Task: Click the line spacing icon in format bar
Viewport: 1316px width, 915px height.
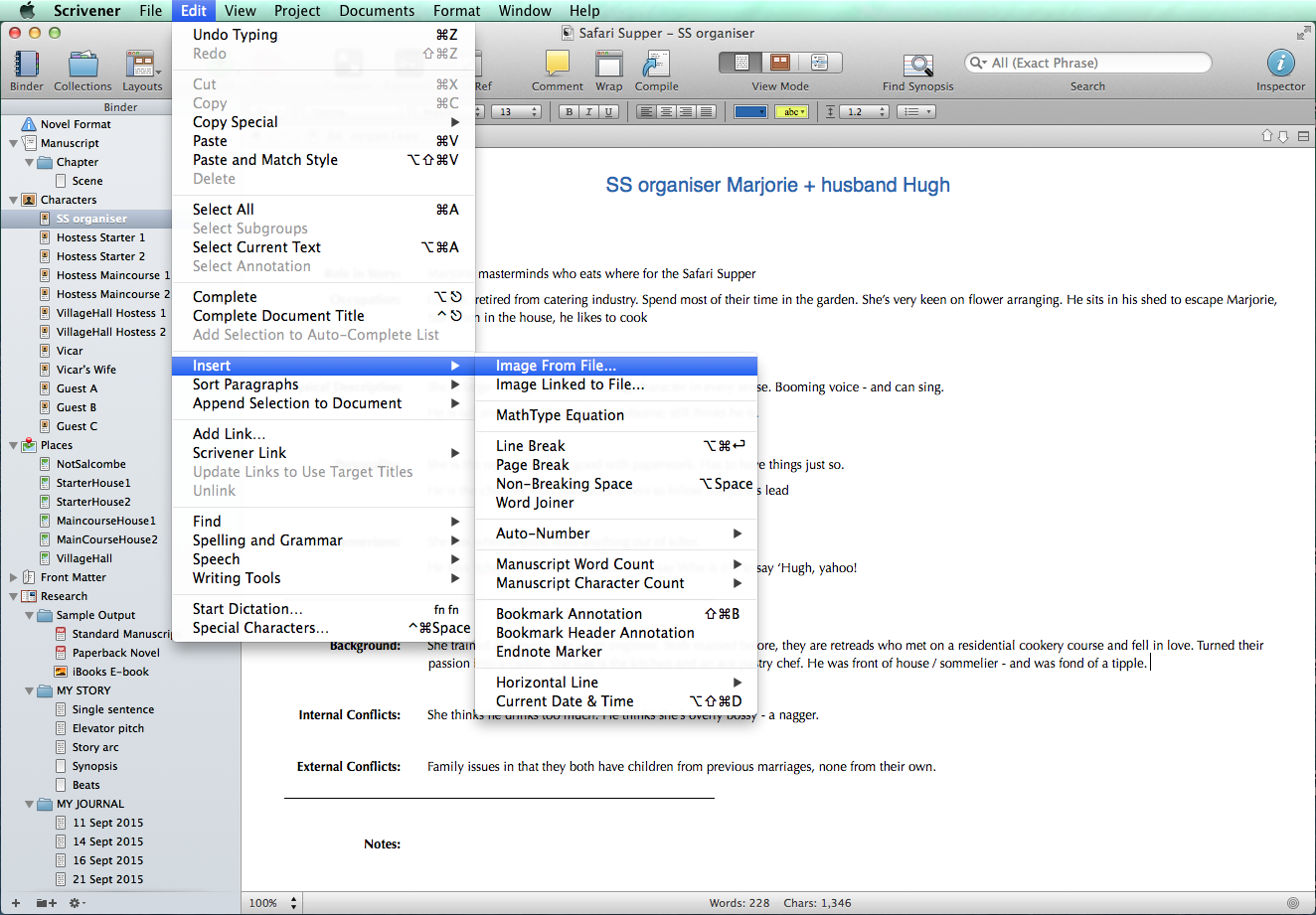Action: 831,112
